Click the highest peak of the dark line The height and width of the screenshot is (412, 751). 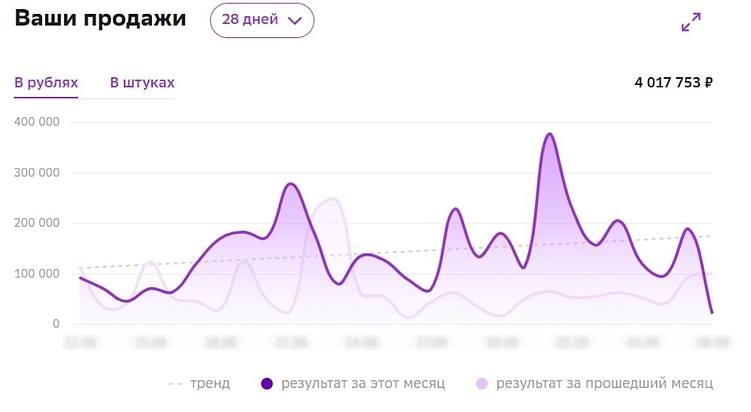coord(549,134)
